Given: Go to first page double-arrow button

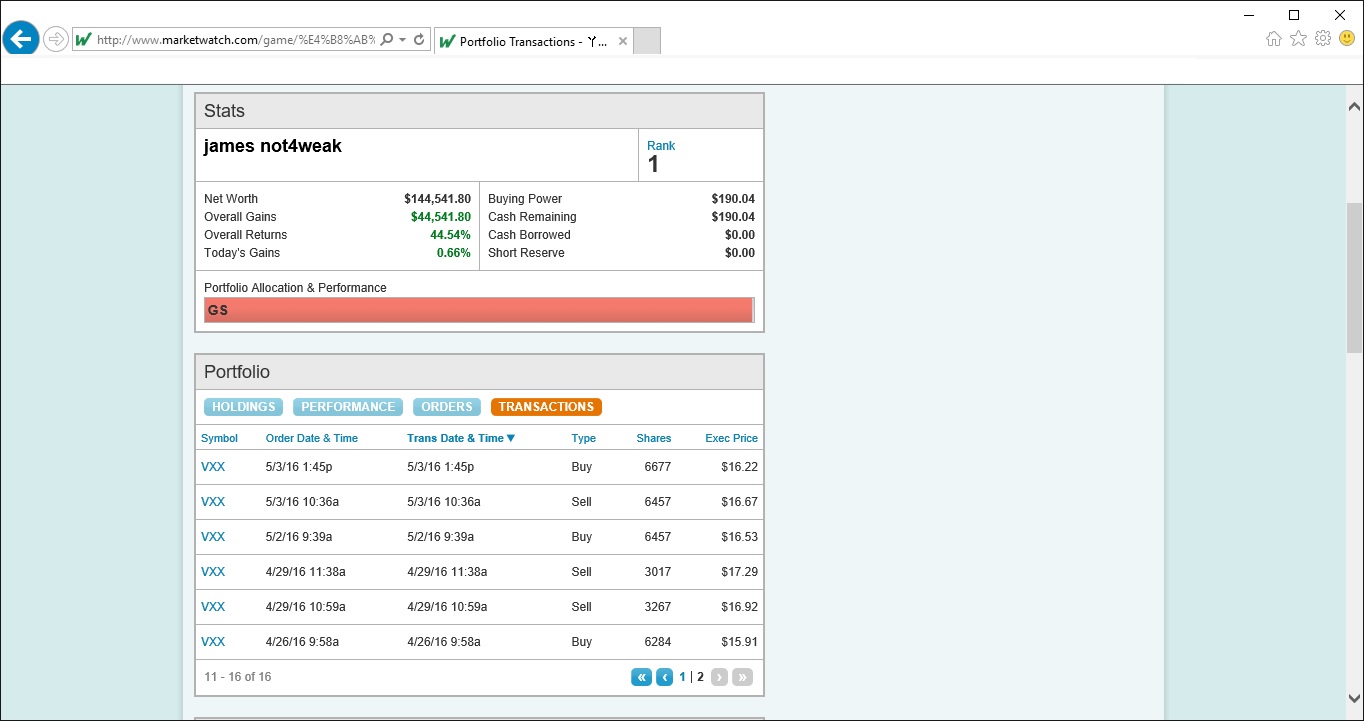Looking at the screenshot, I should tap(642, 677).
